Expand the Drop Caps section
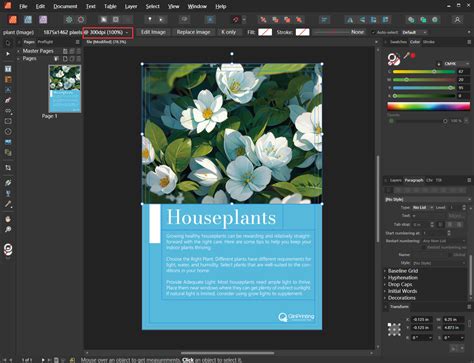Viewport: 474px width, 363px height. 400,284
